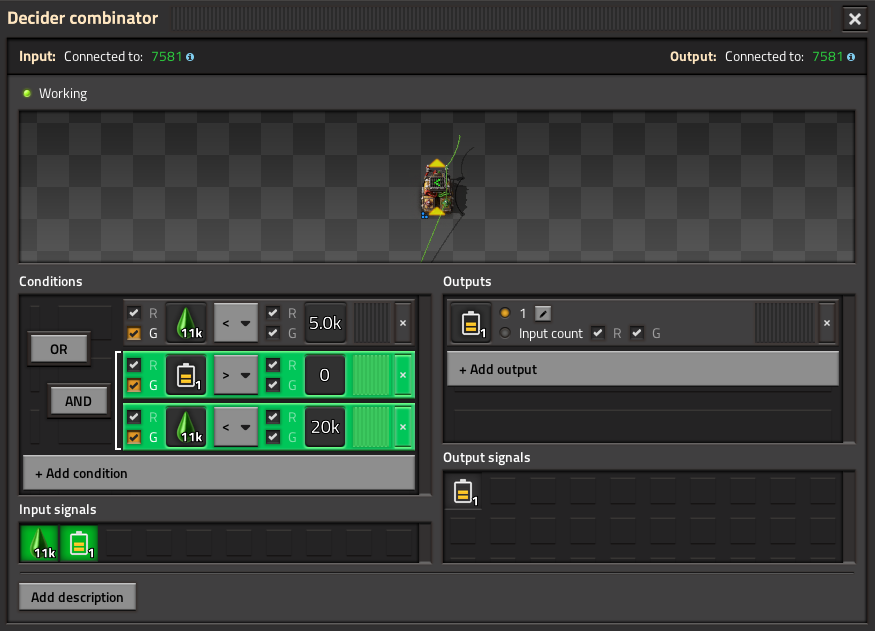Image resolution: width=875 pixels, height=631 pixels.
Task: Close the Decider combinator window
Action: [x=854, y=19]
